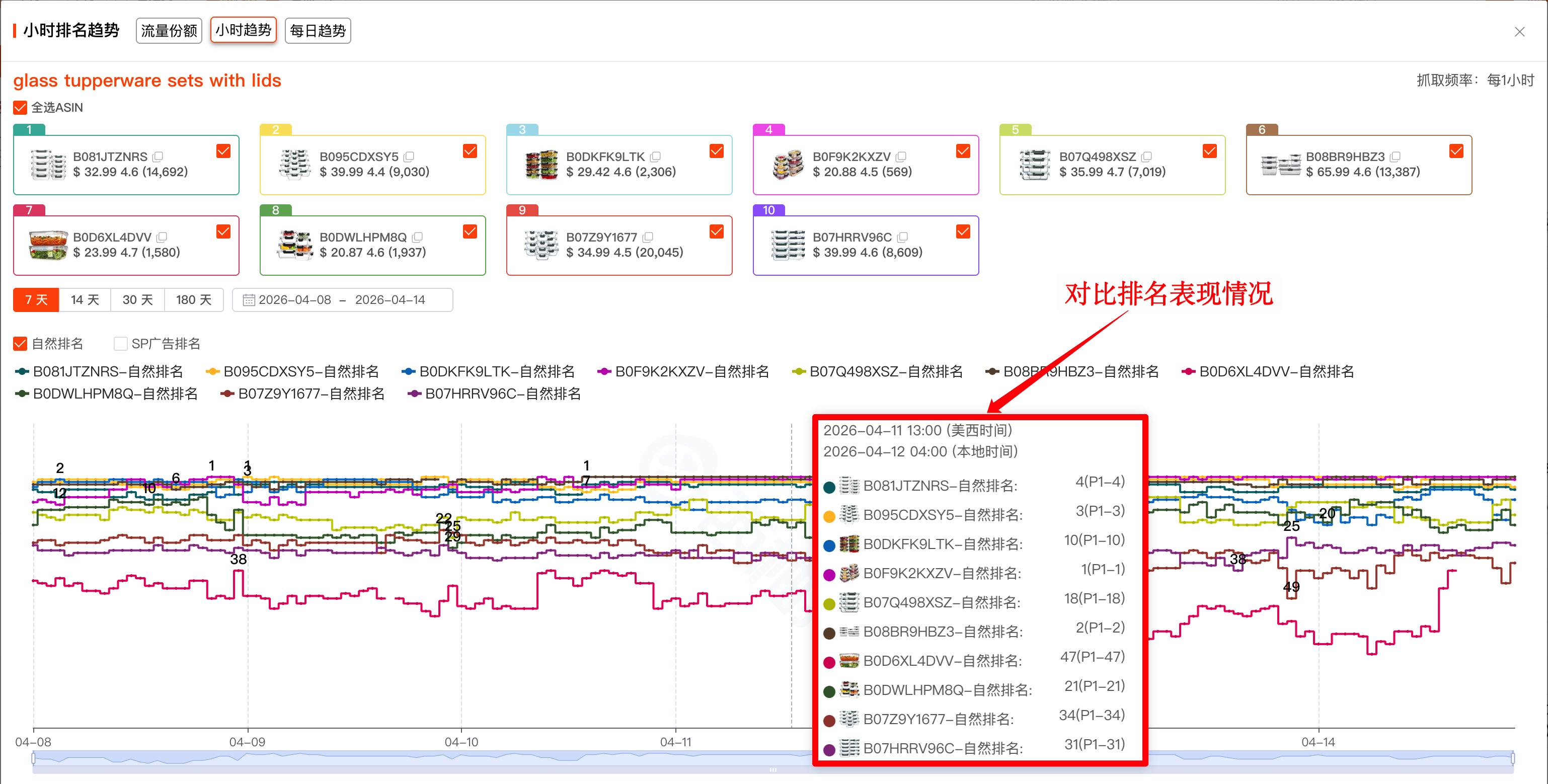Copy ASIN B0D6XL4DVV using its copy icon

click(162, 238)
